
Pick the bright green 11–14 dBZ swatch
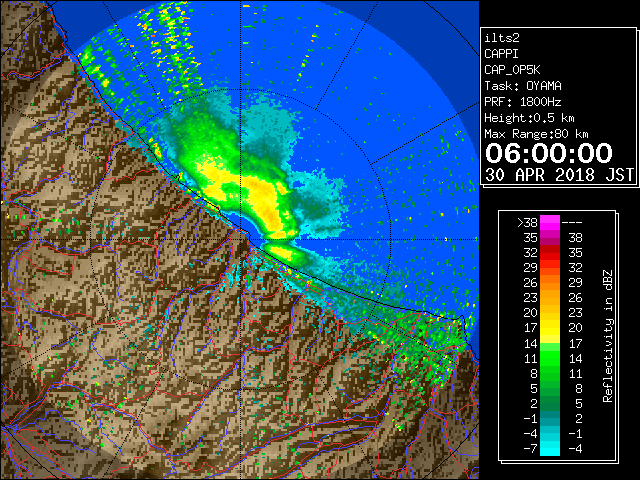tap(550, 358)
